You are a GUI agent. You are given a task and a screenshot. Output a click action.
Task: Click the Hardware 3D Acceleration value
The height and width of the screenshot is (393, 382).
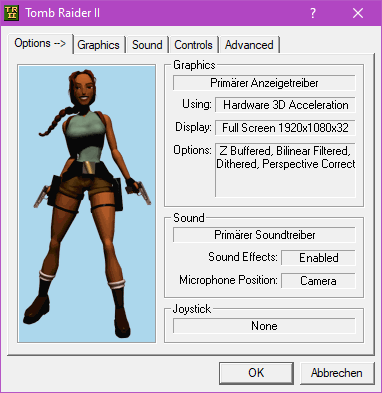point(285,105)
